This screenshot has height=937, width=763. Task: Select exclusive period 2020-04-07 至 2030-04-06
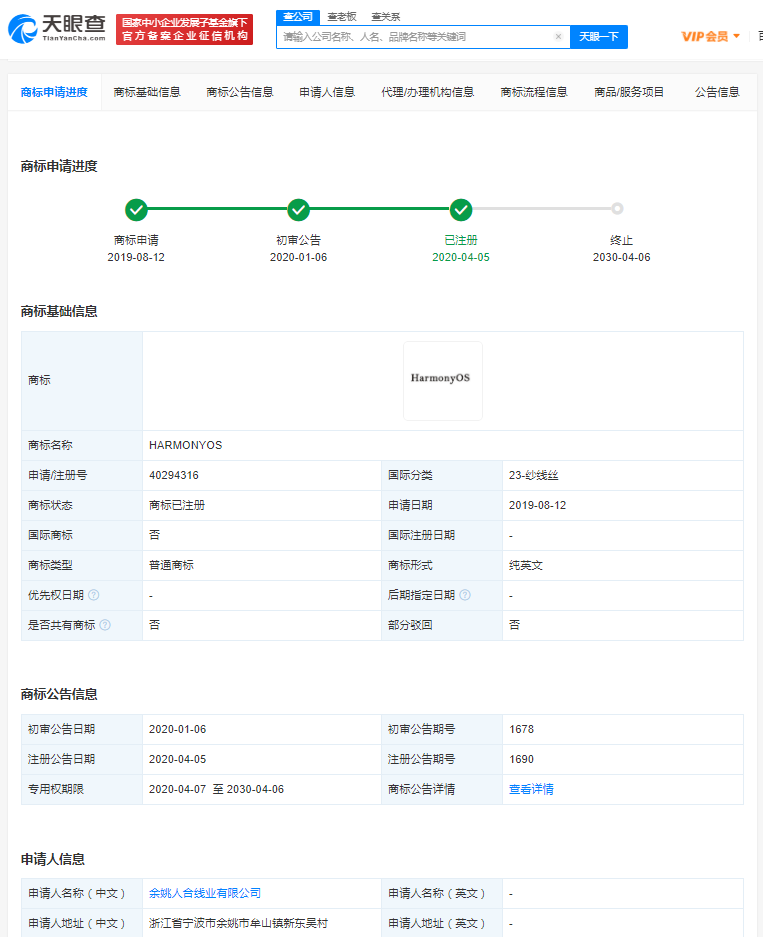pyautogui.click(x=216, y=789)
